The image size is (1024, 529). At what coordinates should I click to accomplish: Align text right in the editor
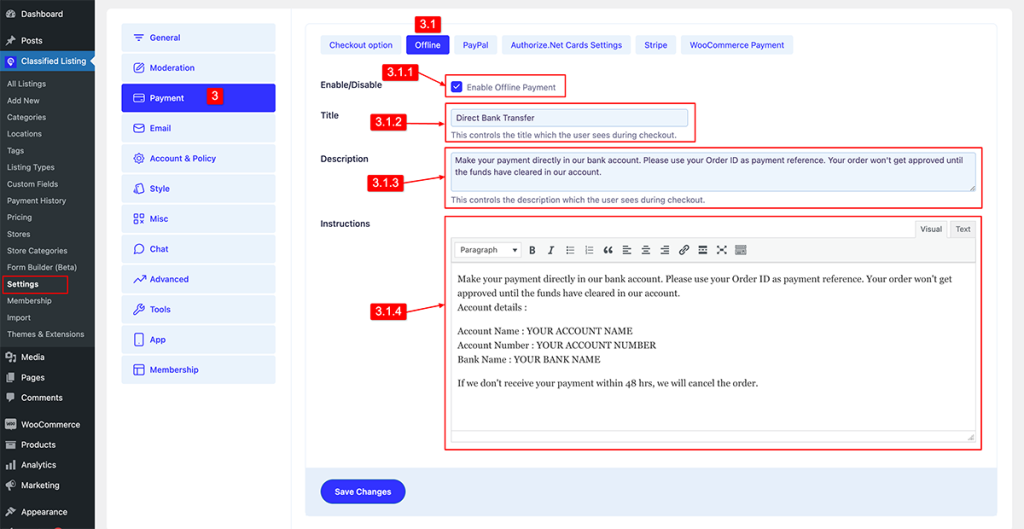click(665, 250)
